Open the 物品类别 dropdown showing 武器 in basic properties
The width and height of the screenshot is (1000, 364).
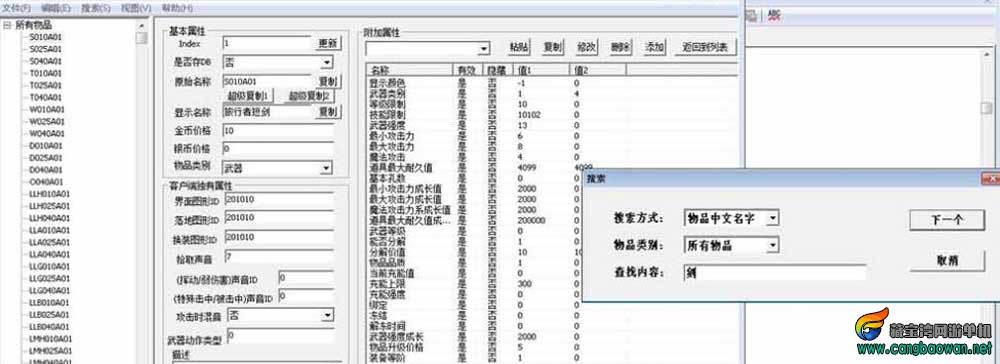pyautogui.click(x=326, y=168)
